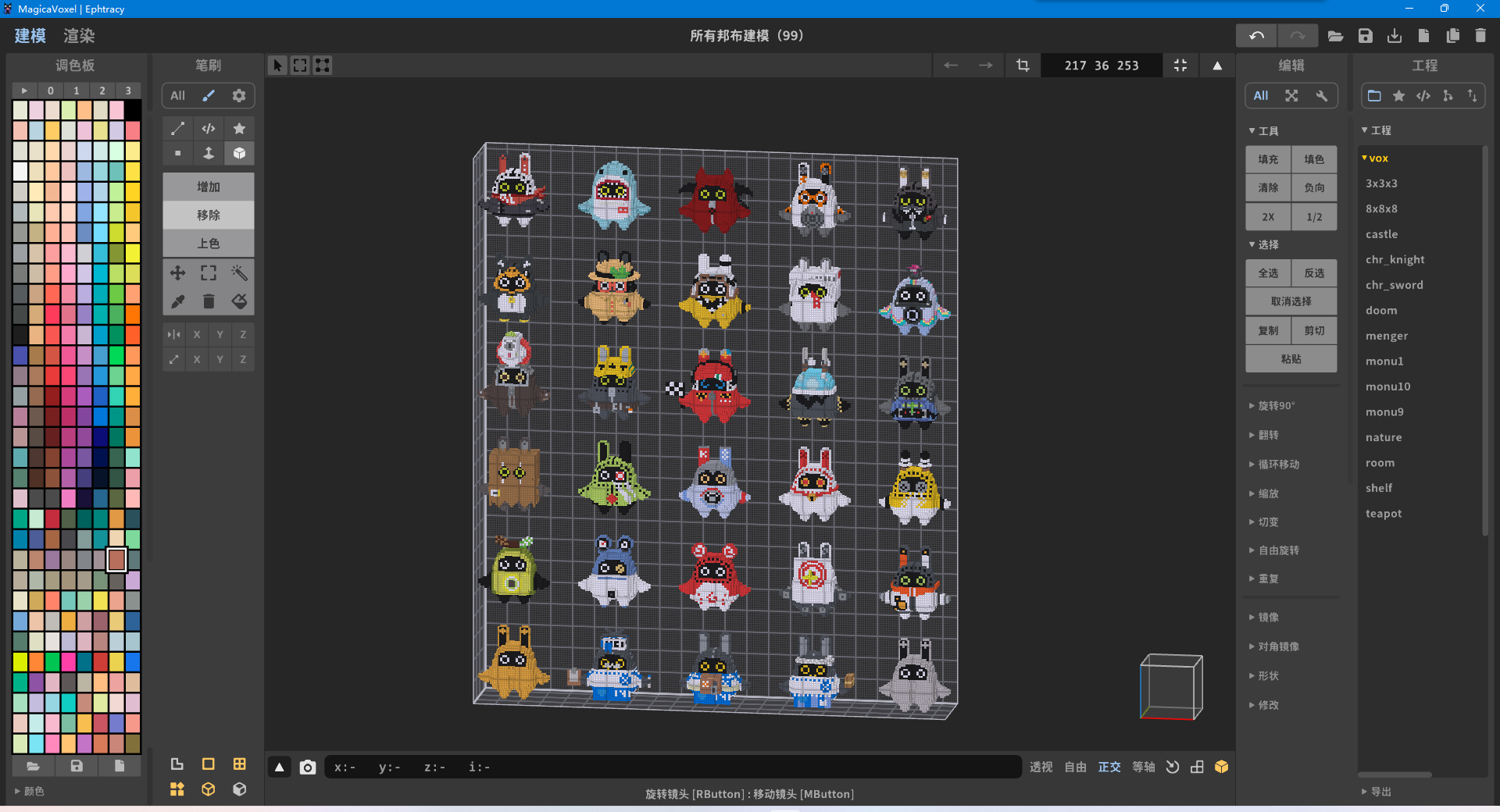Select the star favorites brush icon
The height and width of the screenshot is (812, 1500).
point(239,128)
